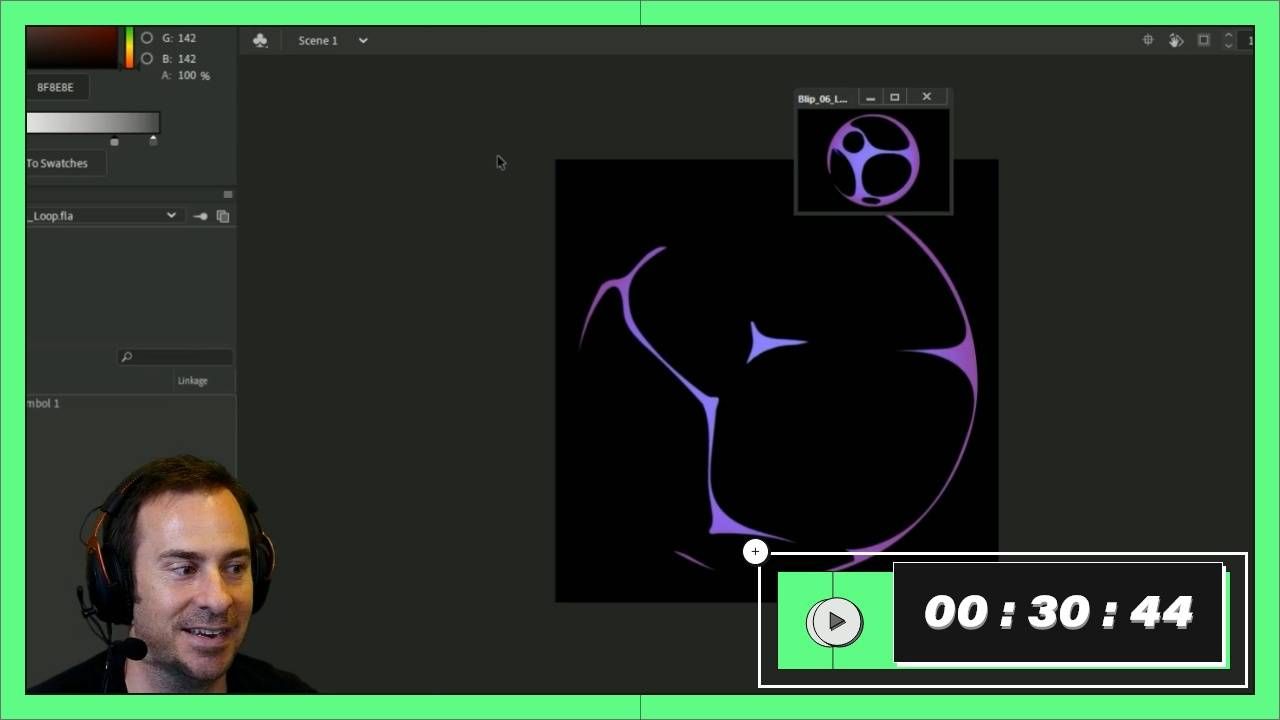Click the vertical green-orange color slider
This screenshot has width=1280, height=720.
[x=129, y=48]
